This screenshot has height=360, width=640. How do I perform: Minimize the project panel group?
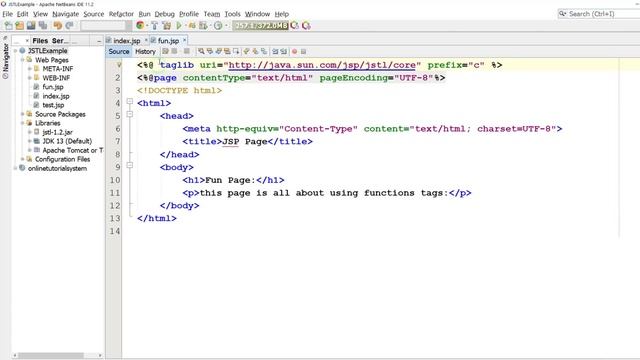(x=99, y=41)
